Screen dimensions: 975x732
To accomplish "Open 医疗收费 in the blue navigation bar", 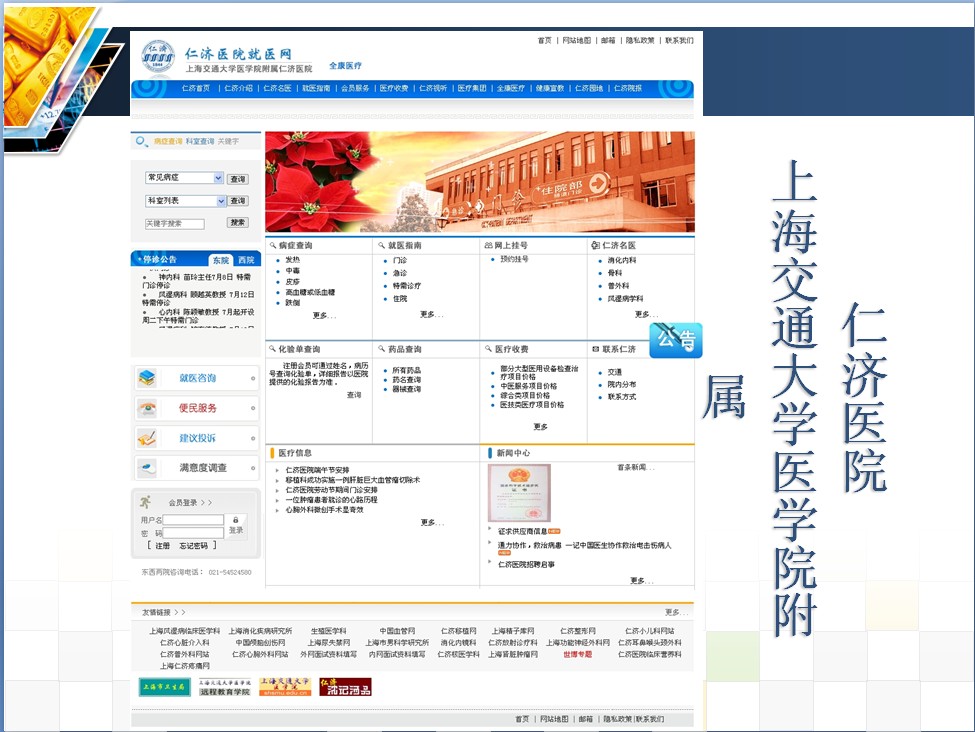I will [393, 88].
